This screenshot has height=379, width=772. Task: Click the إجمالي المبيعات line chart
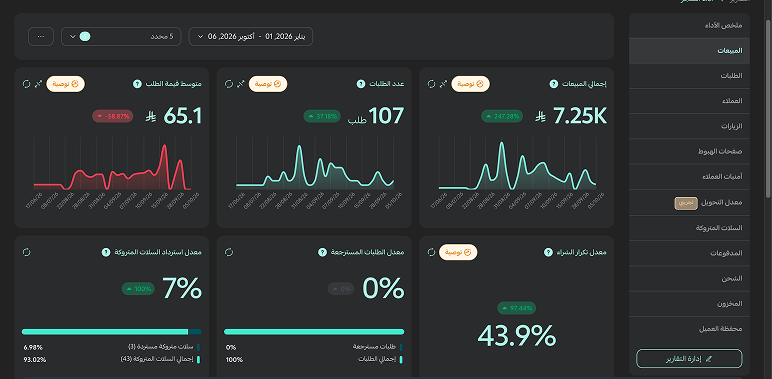pos(517,165)
